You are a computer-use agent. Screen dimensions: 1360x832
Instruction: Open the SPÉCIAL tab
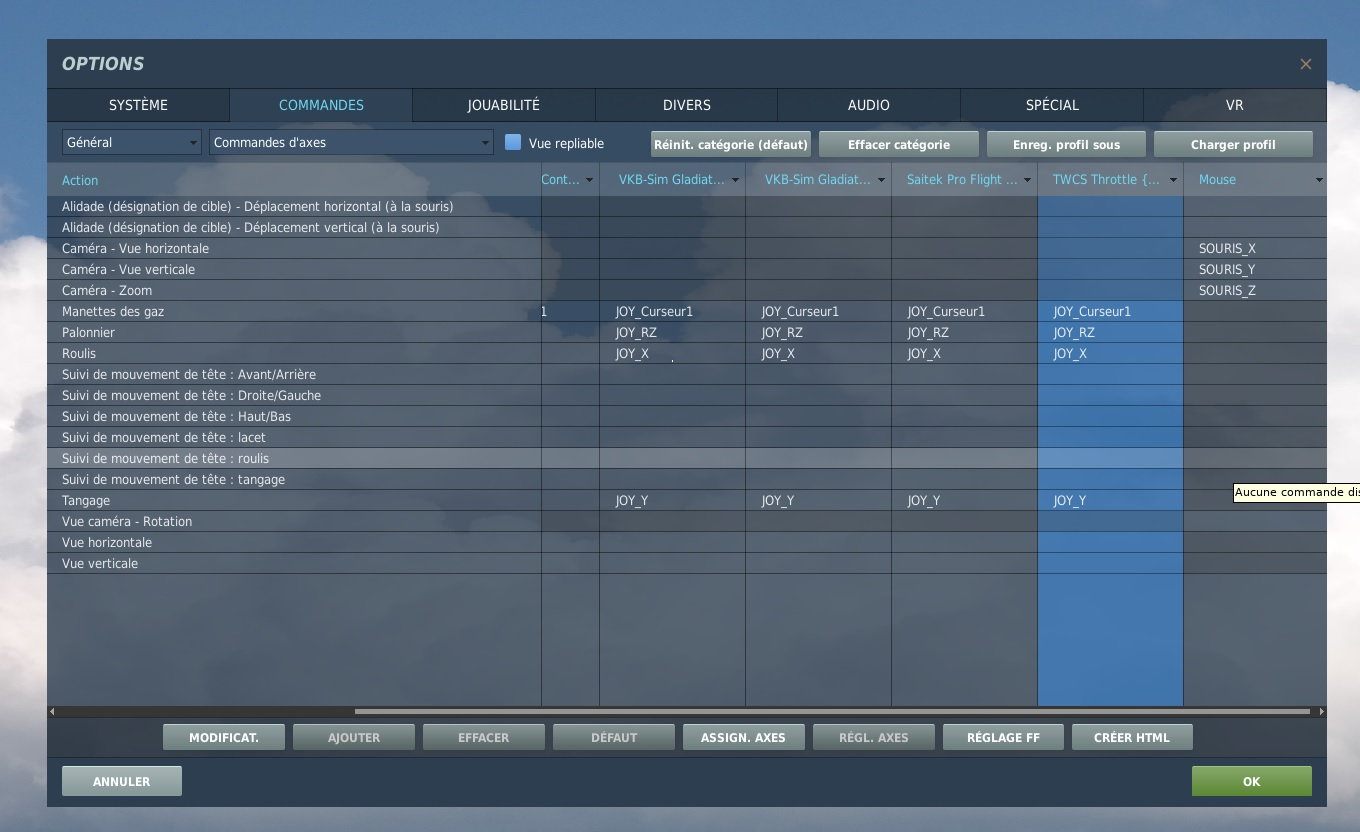(1052, 105)
